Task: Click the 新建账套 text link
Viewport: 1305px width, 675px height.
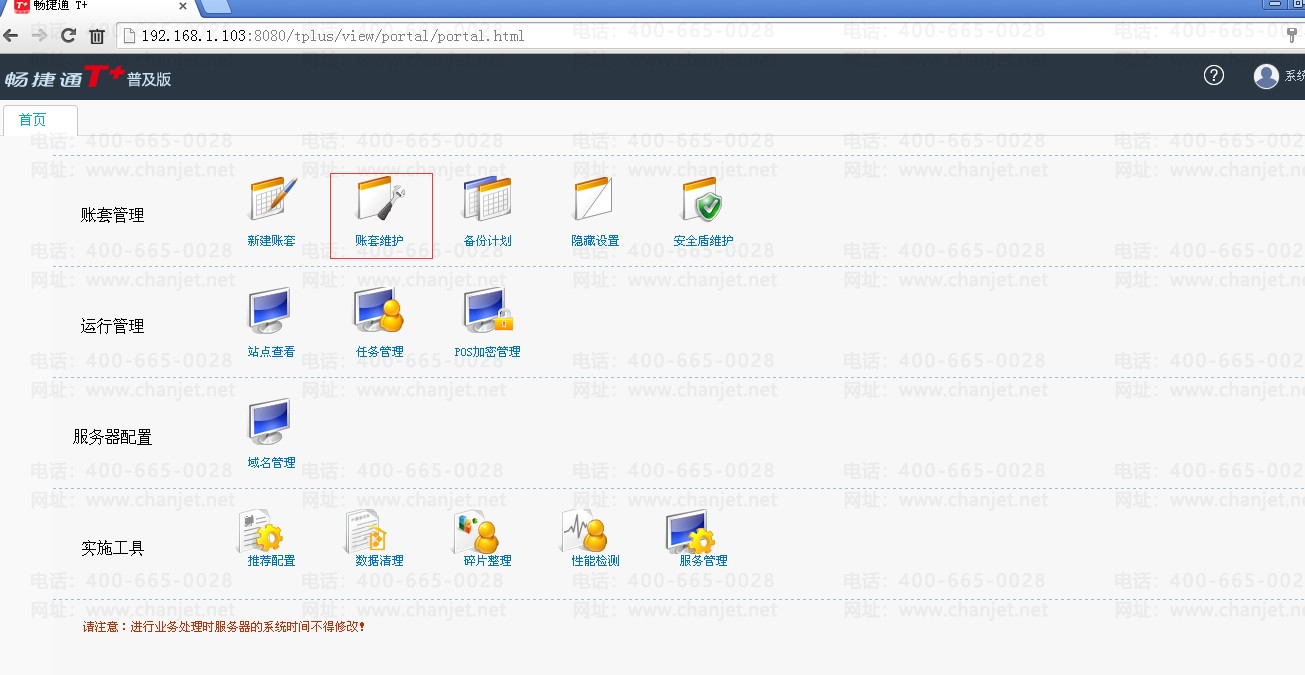Action: pos(272,241)
